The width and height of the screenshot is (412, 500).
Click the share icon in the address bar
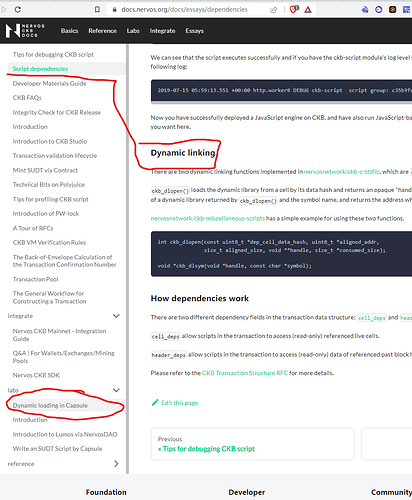[273, 10]
